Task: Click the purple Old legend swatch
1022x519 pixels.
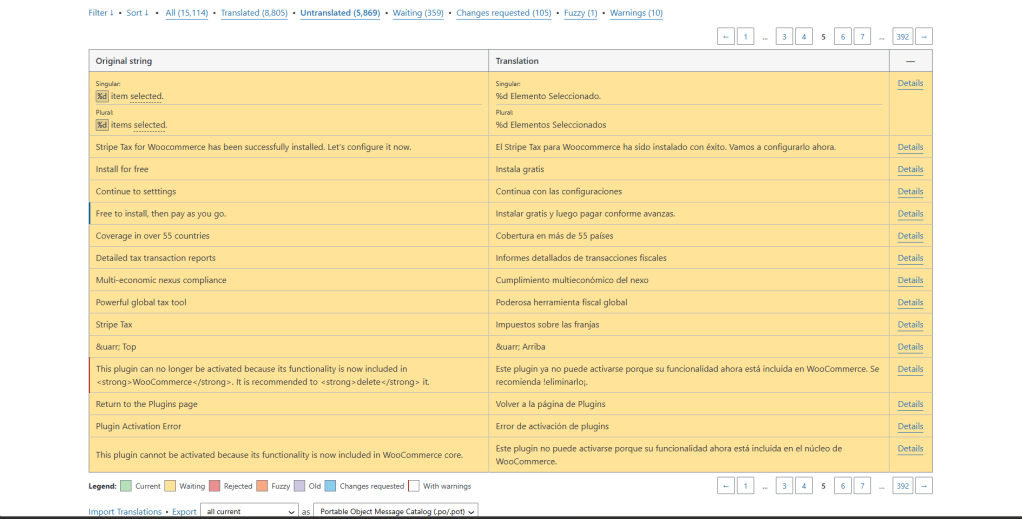Action: tap(299, 486)
